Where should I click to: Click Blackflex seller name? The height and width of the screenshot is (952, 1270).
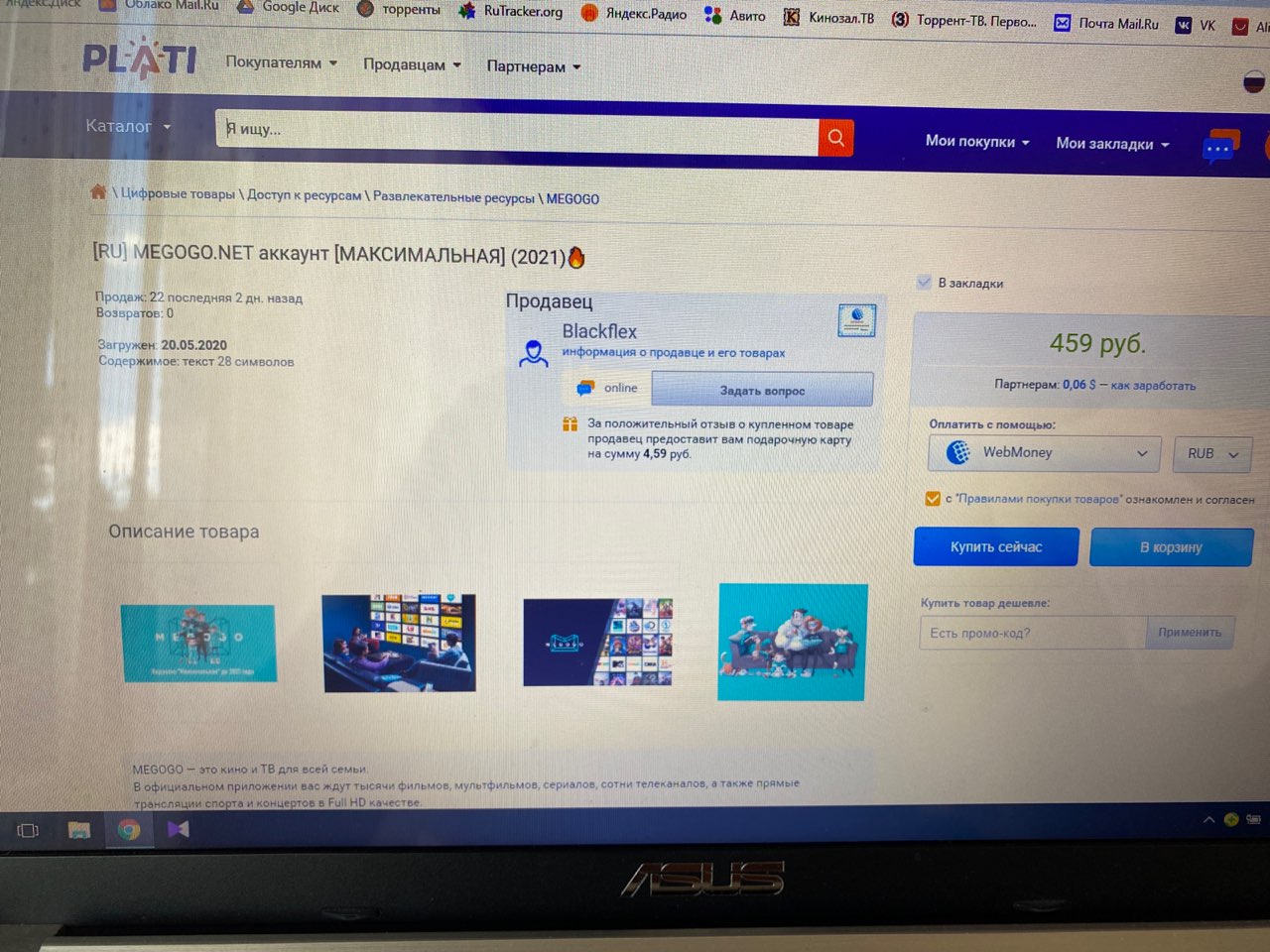pos(599,331)
